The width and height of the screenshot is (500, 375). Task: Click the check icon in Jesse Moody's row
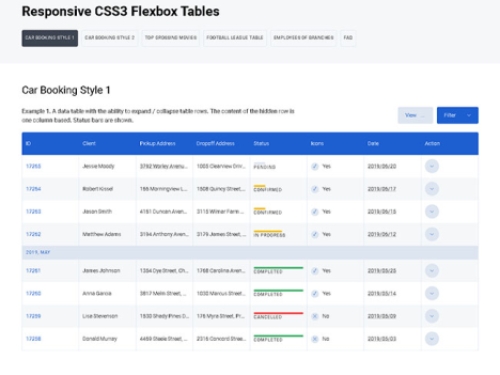click(315, 166)
